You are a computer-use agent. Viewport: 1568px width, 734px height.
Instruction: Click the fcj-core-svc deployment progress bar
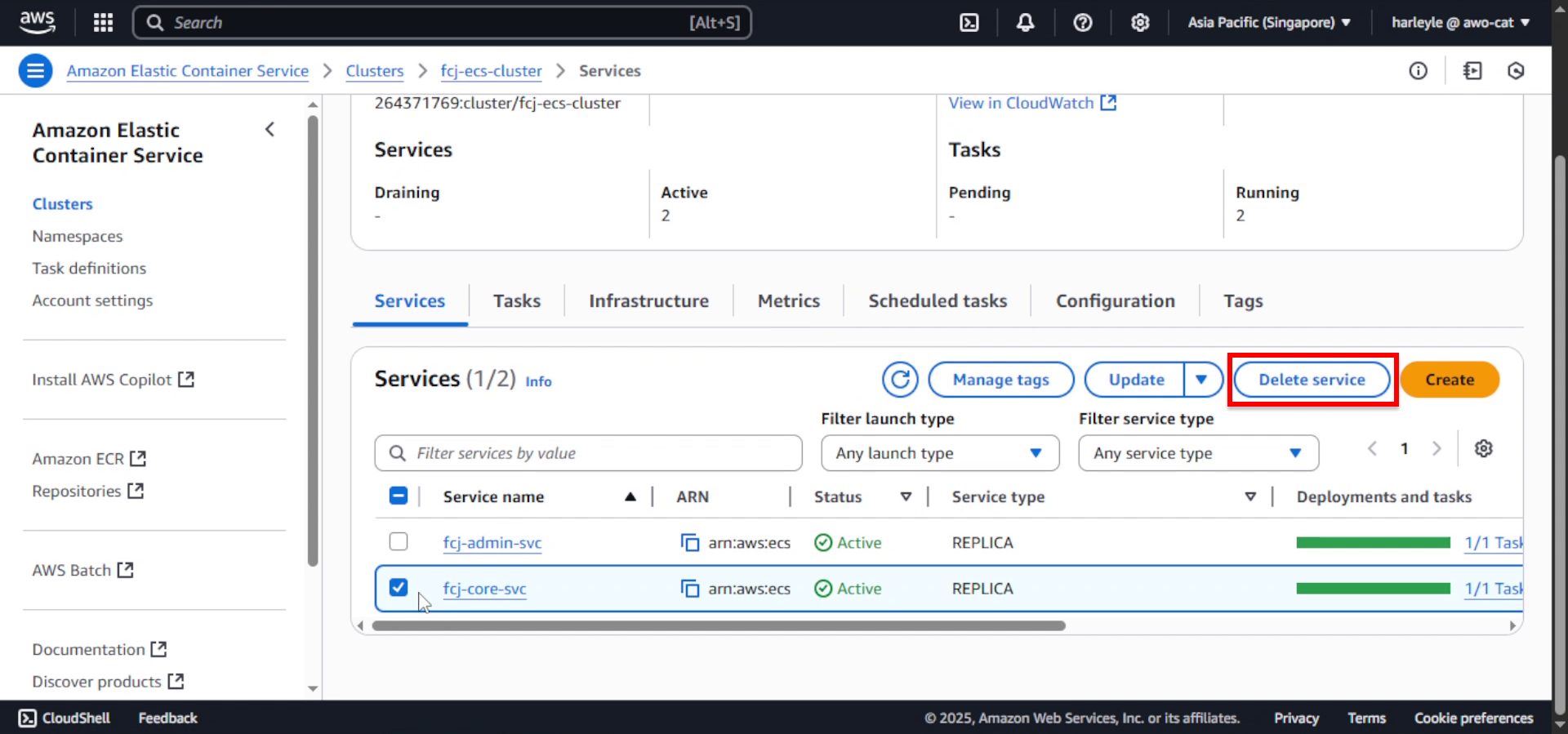point(1374,589)
